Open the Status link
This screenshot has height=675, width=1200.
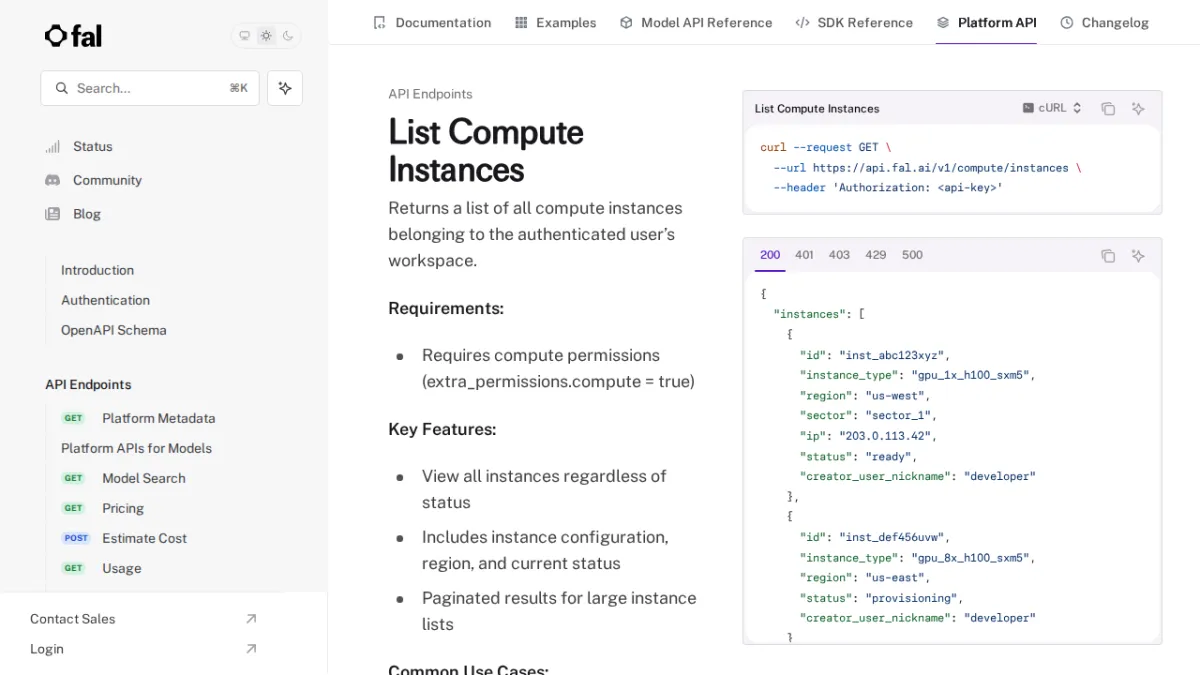(x=93, y=146)
